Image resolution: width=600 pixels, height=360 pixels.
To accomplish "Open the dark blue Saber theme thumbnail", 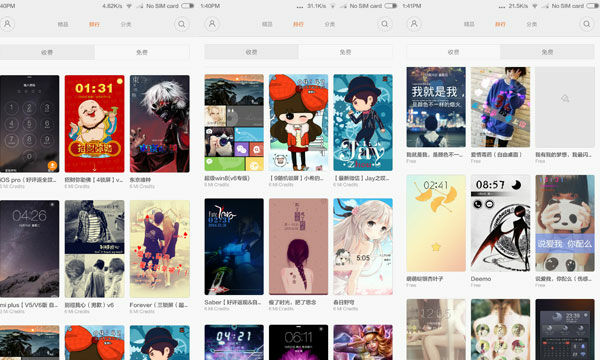I will click(234, 246).
